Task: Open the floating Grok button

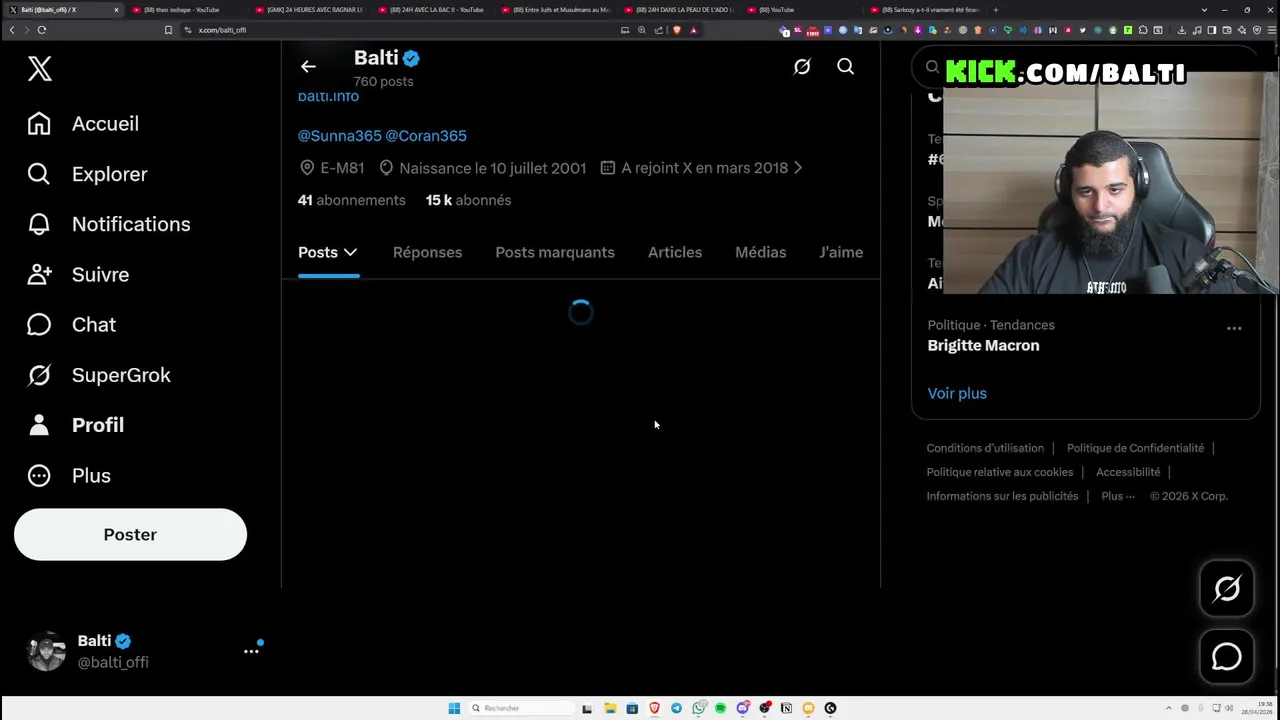Action: point(1227,588)
